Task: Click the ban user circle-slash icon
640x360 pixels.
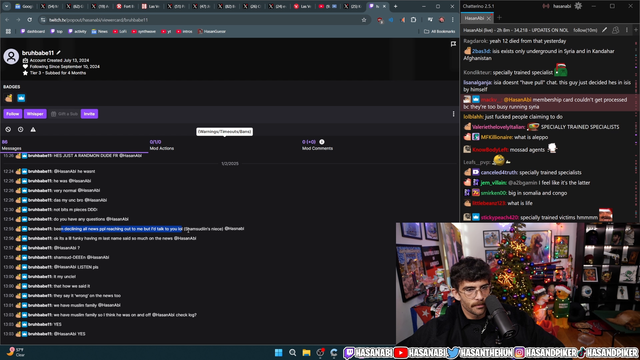Action: pyautogui.click(x=8, y=129)
